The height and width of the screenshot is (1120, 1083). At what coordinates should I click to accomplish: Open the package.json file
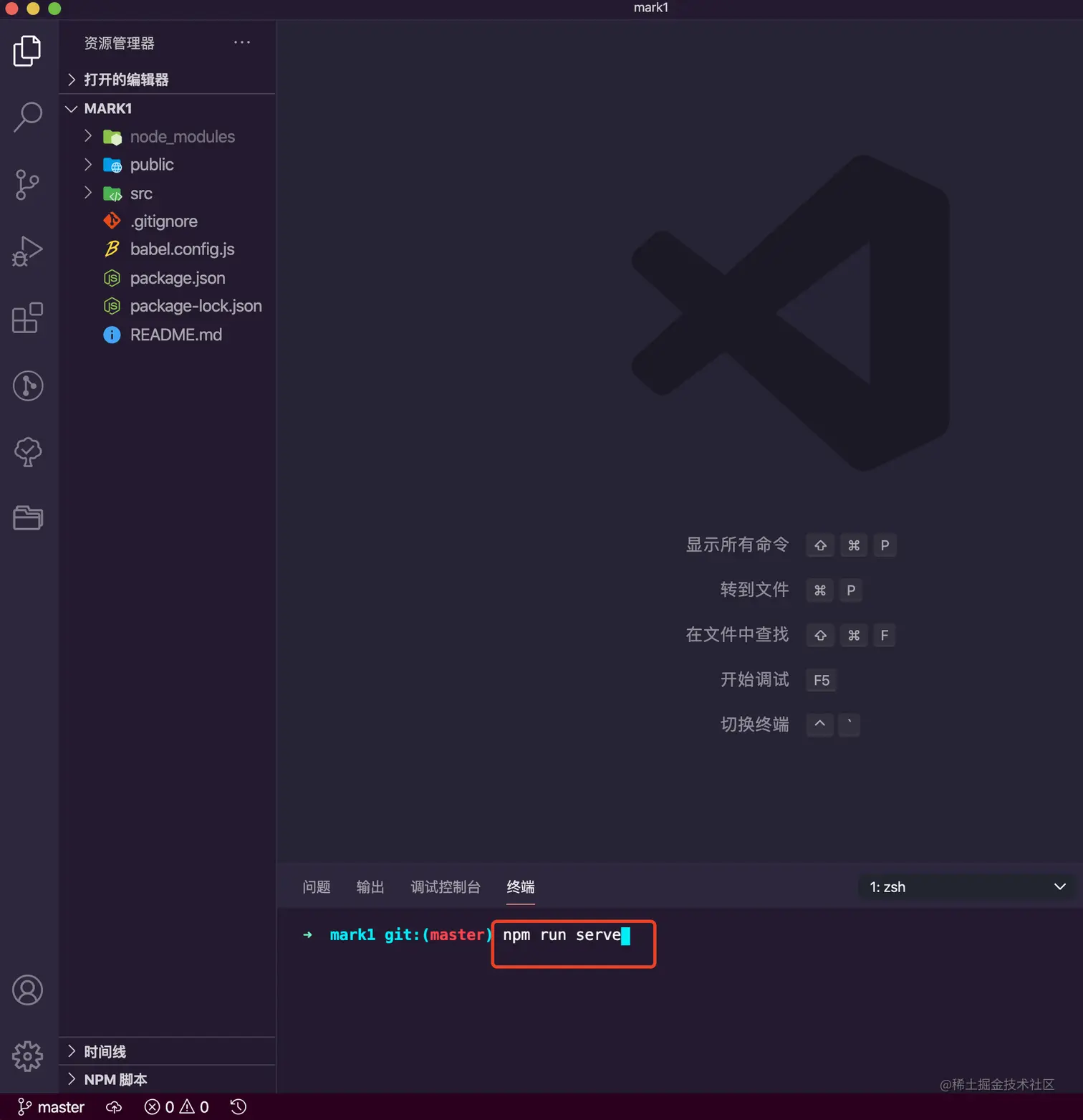(x=178, y=278)
